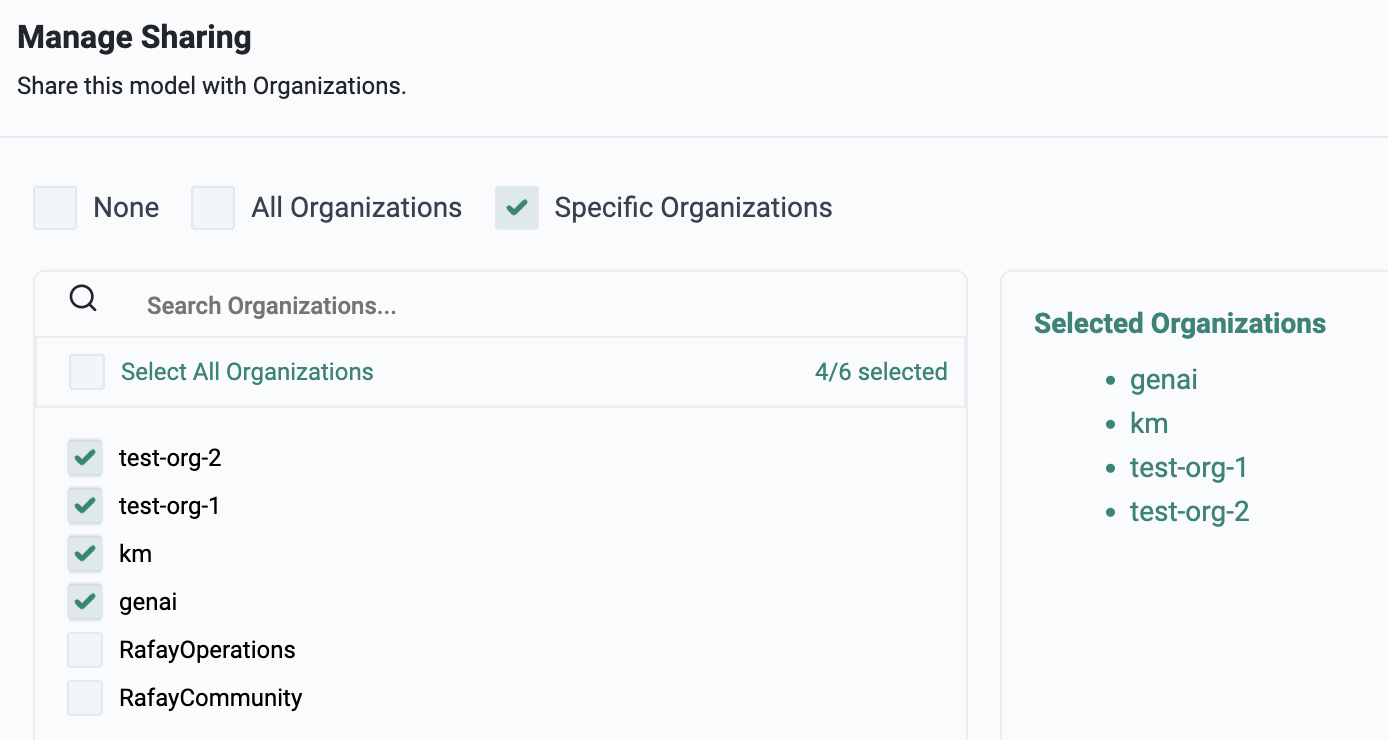
Task: Click the RafayCommunity label text
Action: coord(210,698)
